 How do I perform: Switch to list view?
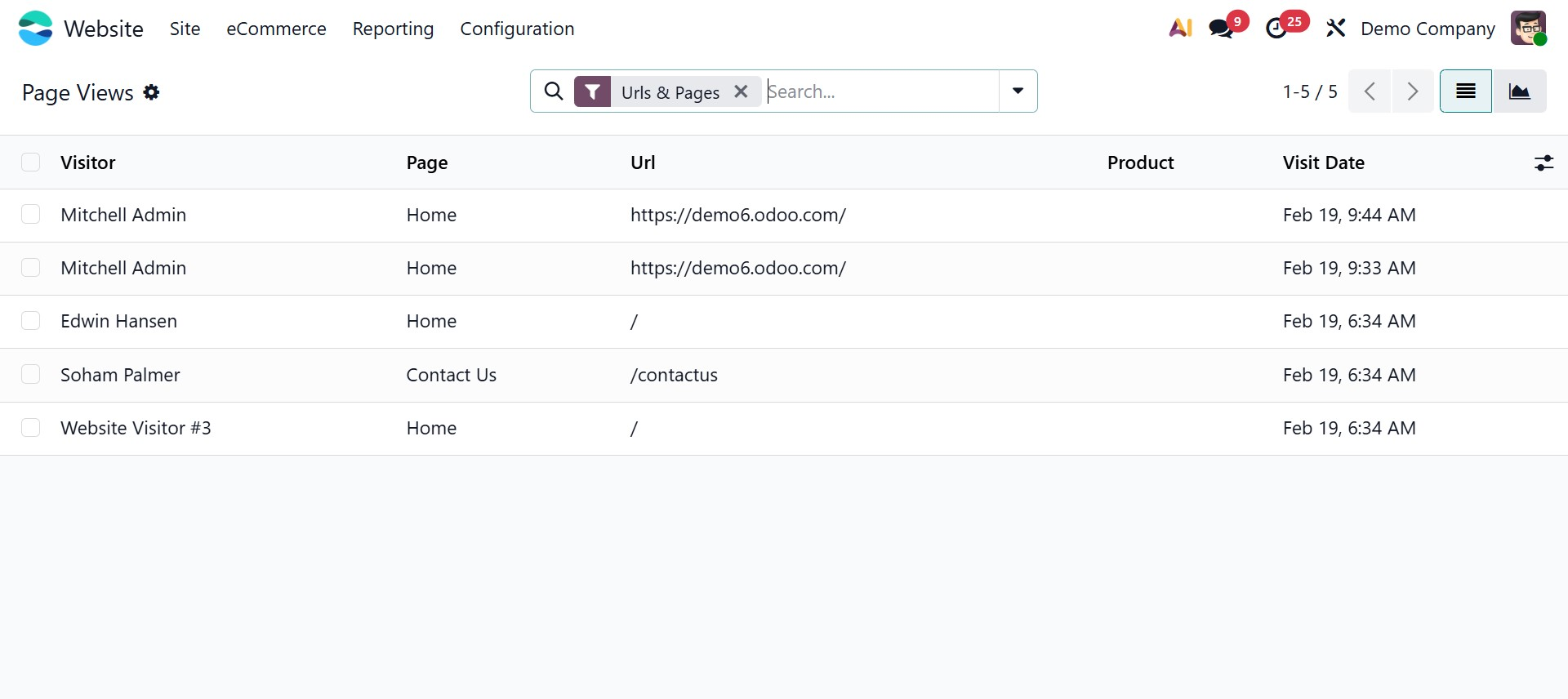tap(1466, 91)
